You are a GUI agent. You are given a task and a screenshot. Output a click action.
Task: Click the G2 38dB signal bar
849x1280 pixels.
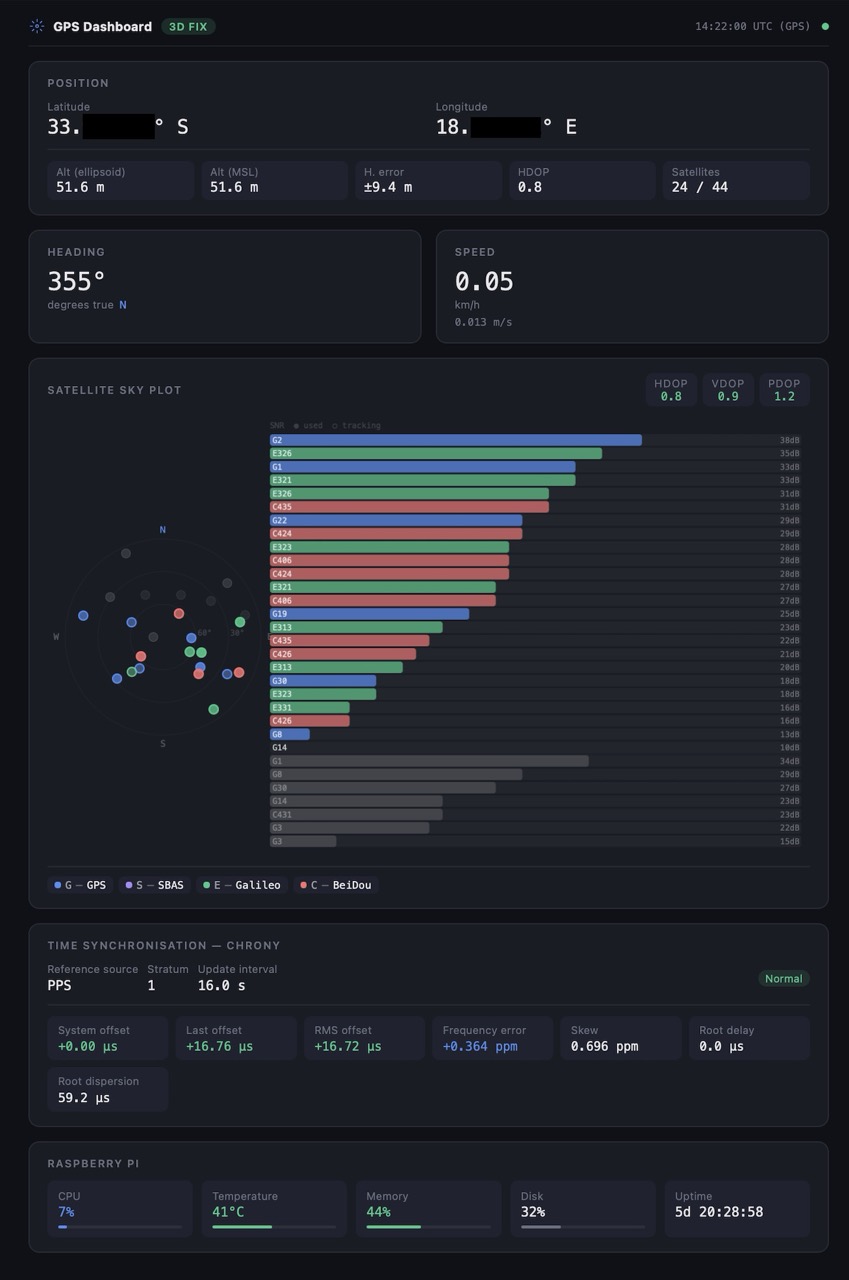point(455,440)
